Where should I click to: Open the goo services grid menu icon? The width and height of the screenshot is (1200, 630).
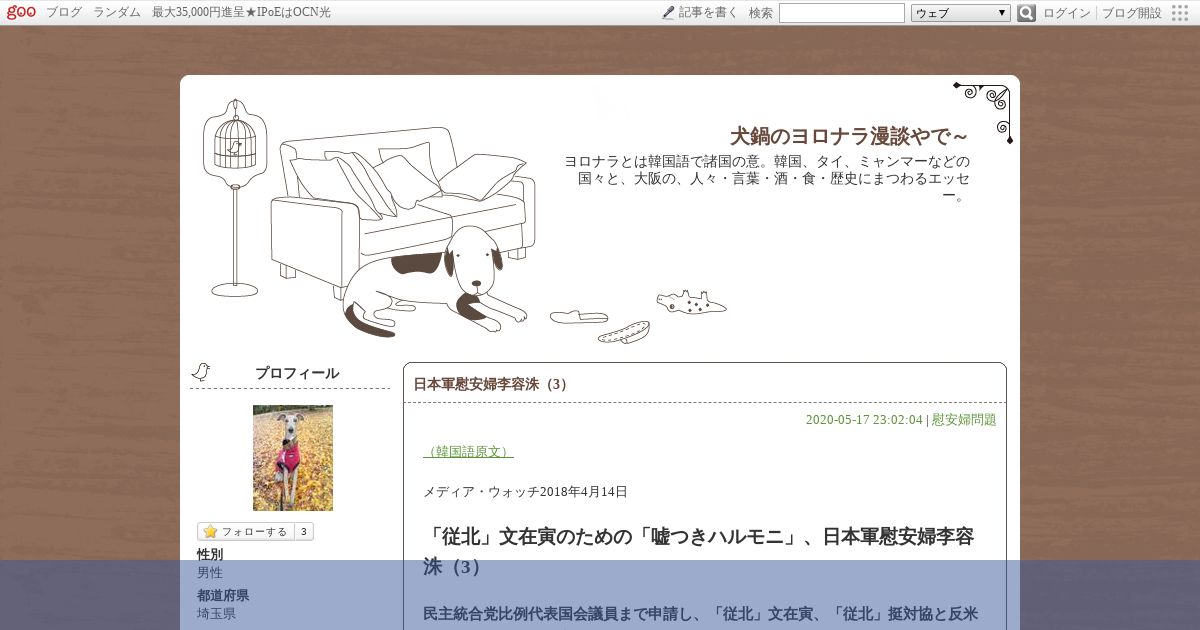click(1180, 13)
